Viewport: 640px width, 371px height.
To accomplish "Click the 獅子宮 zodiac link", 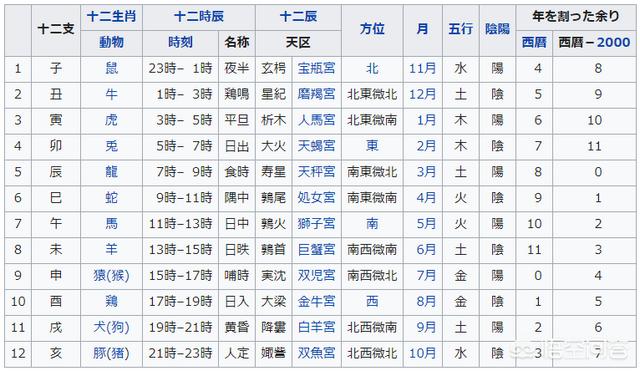I will pyautogui.click(x=316, y=223).
